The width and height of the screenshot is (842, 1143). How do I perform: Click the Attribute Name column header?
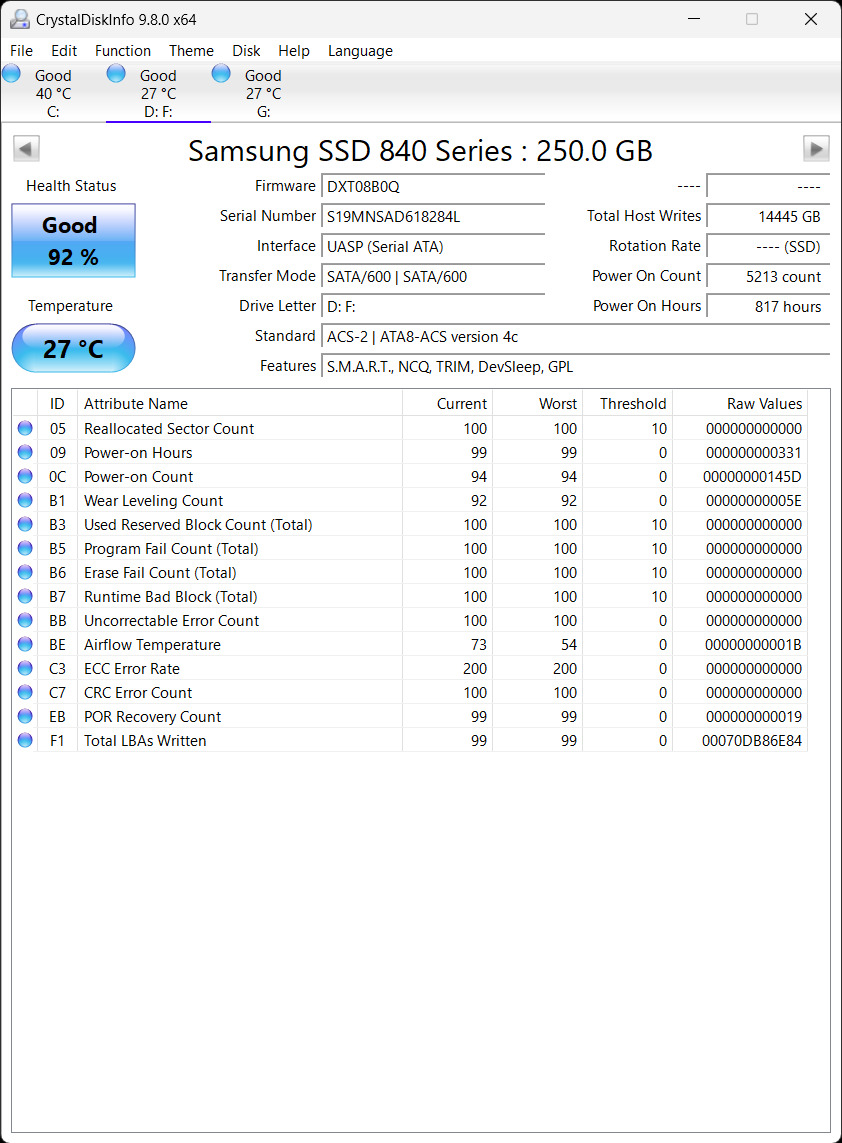(240, 403)
